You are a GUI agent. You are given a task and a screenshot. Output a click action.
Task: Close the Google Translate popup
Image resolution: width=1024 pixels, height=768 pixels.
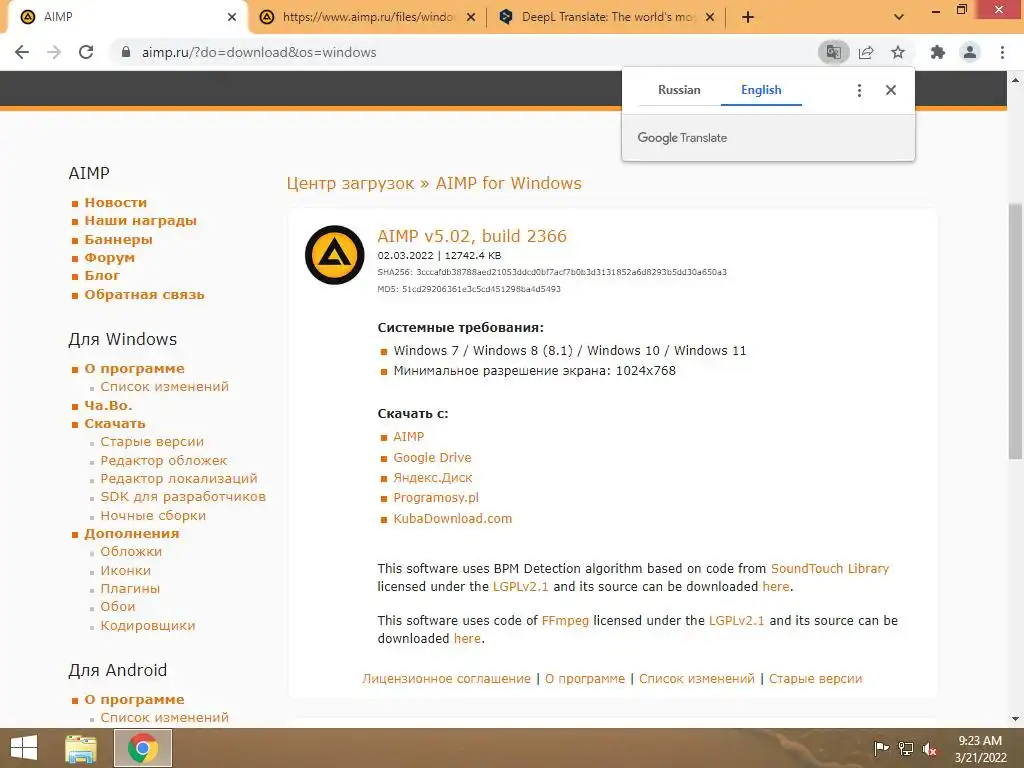(x=891, y=90)
